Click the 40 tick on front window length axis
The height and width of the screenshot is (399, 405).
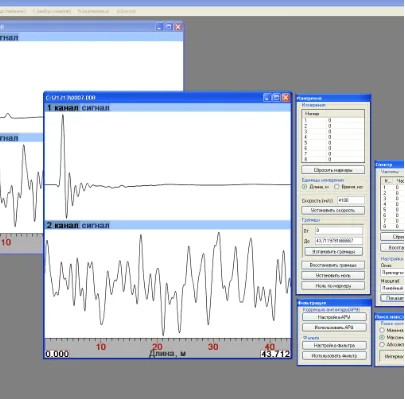[269, 347]
